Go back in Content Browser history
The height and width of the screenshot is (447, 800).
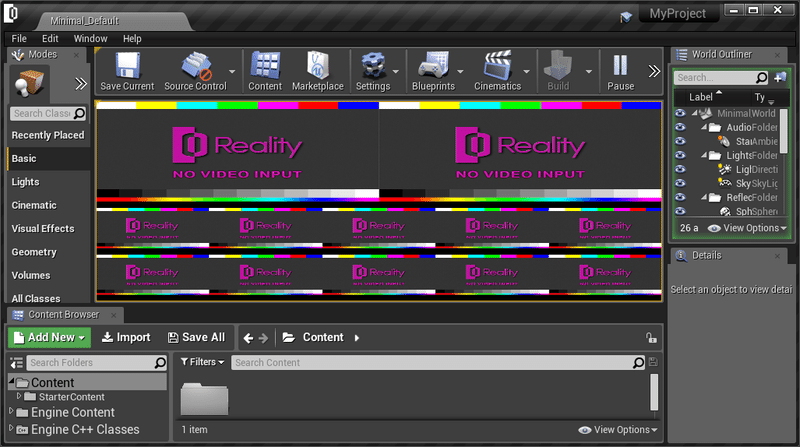click(x=248, y=338)
